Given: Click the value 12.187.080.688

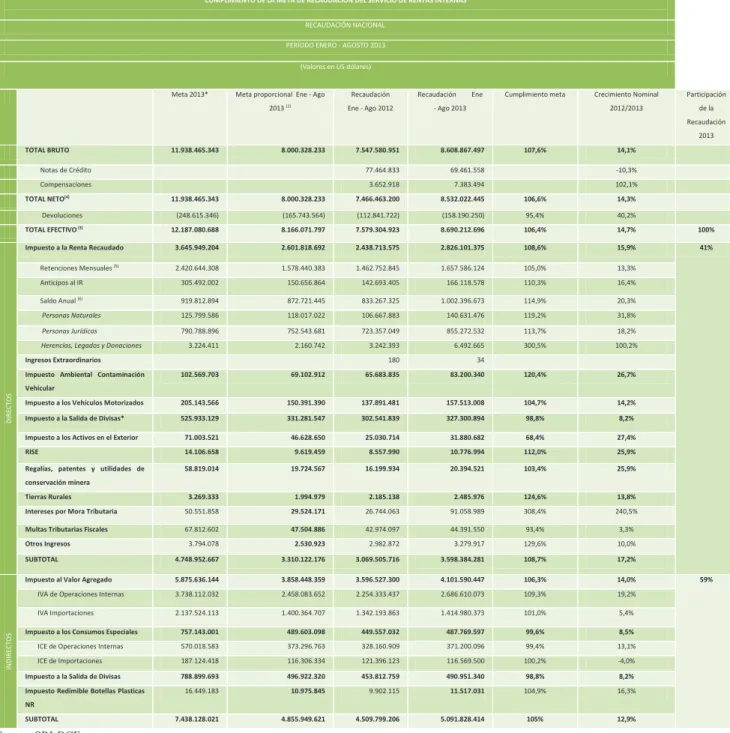Looking at the screenshot, I should 195,230.
